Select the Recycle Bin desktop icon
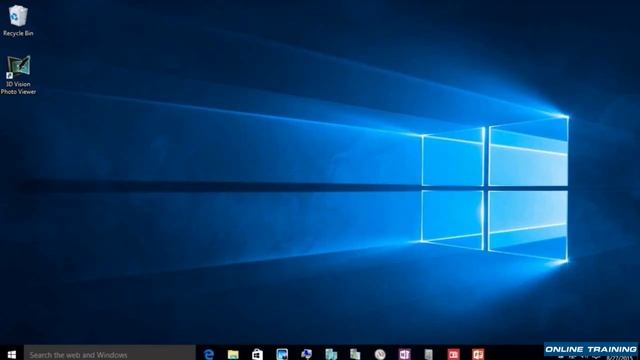Viewport: 640px width, 360px height. pyautogui.click(x=18, y=21)
